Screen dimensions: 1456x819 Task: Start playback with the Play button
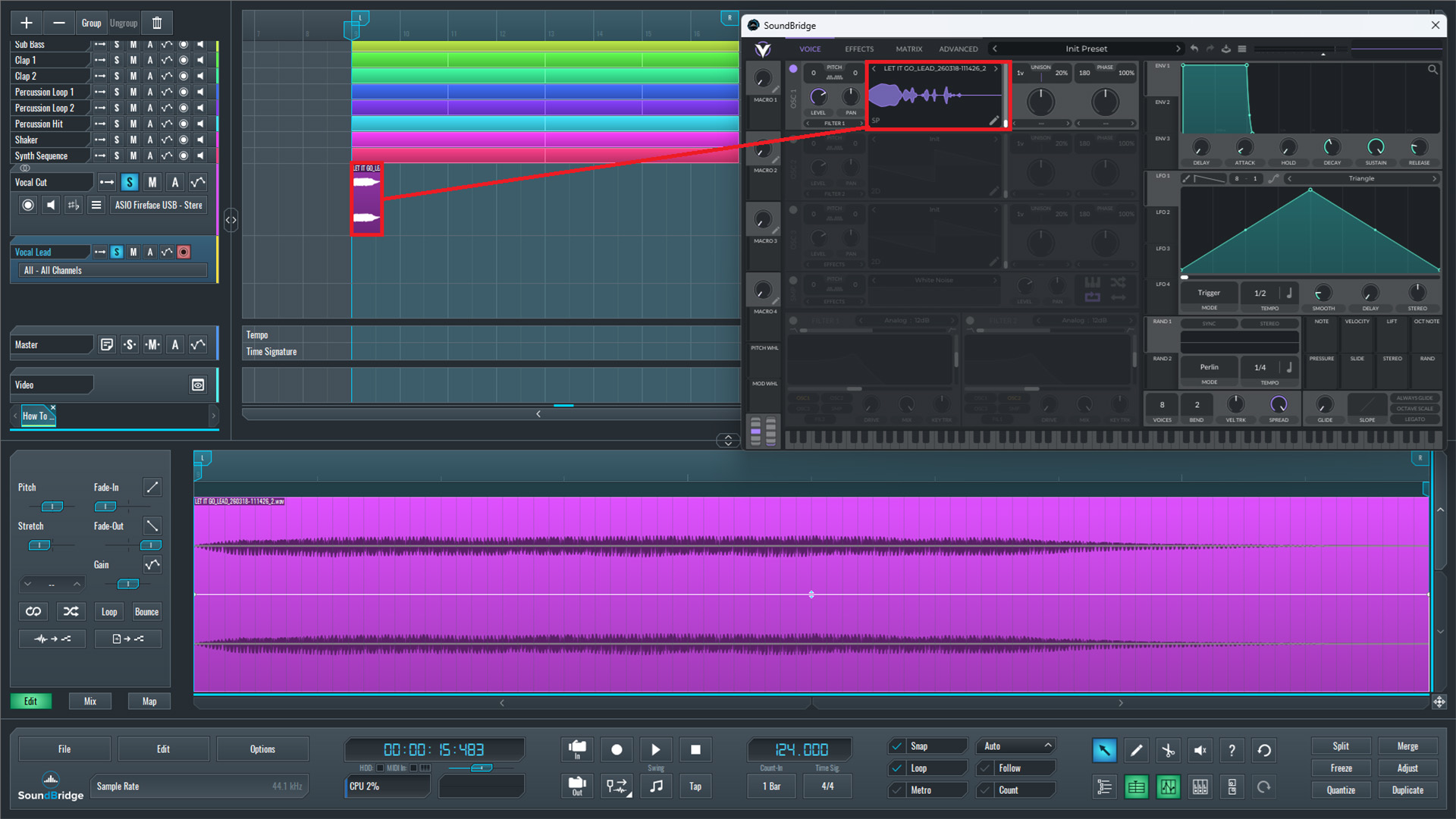click(x=656, y=749)
